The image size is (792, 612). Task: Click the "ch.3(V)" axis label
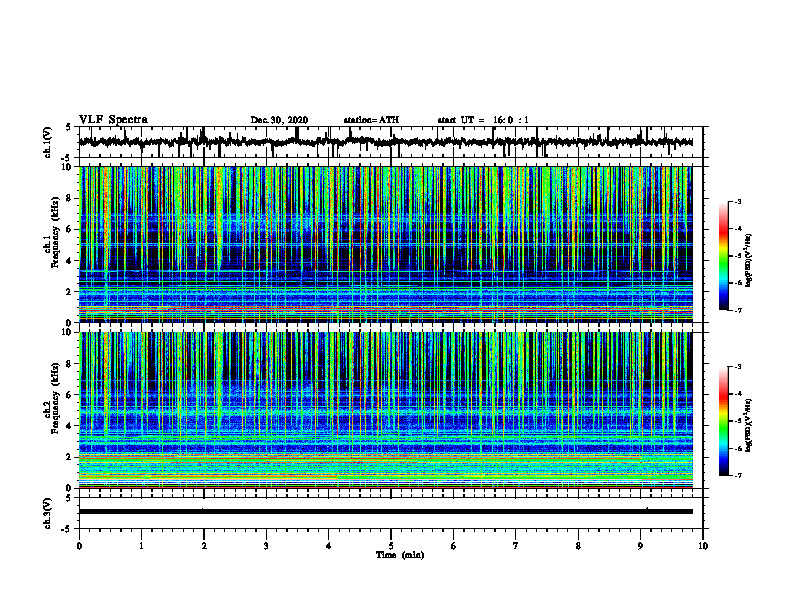point(48,514)
